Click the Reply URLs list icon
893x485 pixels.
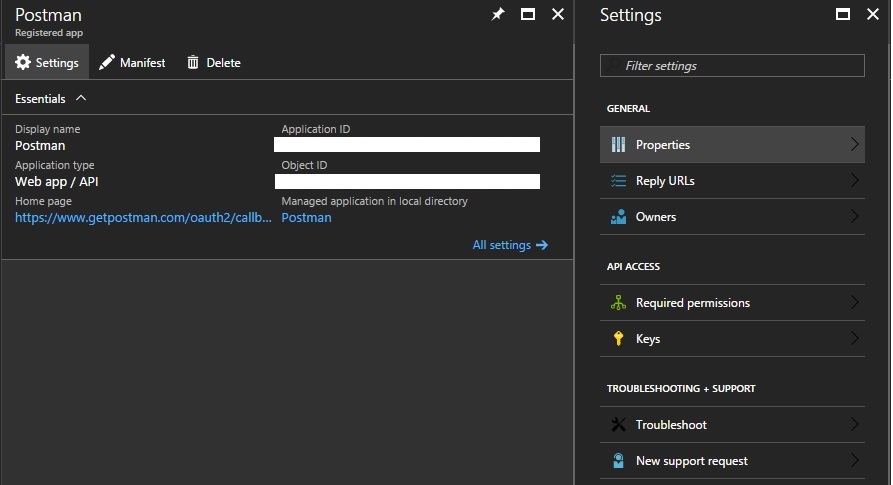click(618, 181)
